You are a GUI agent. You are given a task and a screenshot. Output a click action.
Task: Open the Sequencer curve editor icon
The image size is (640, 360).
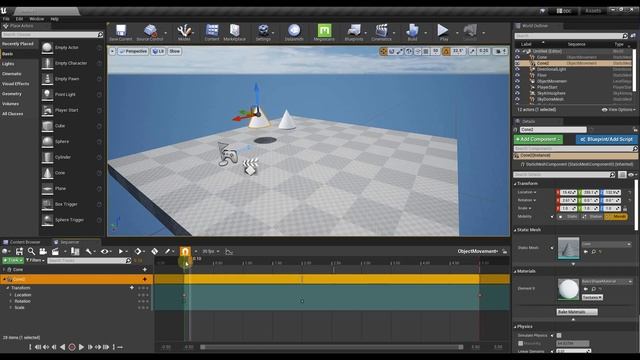point(229,252)
